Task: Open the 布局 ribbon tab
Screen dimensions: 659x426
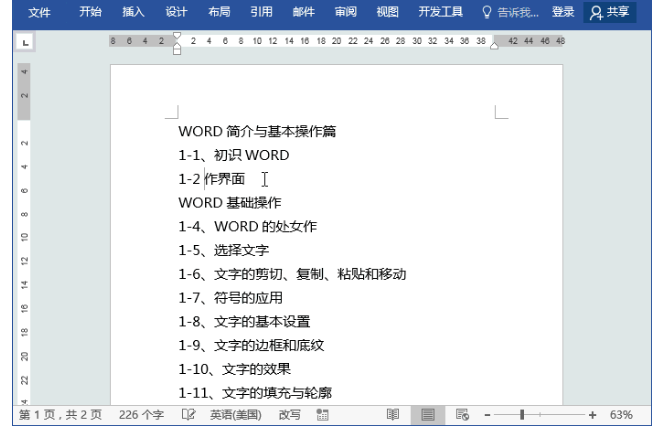Action: [x=219, y=12]
